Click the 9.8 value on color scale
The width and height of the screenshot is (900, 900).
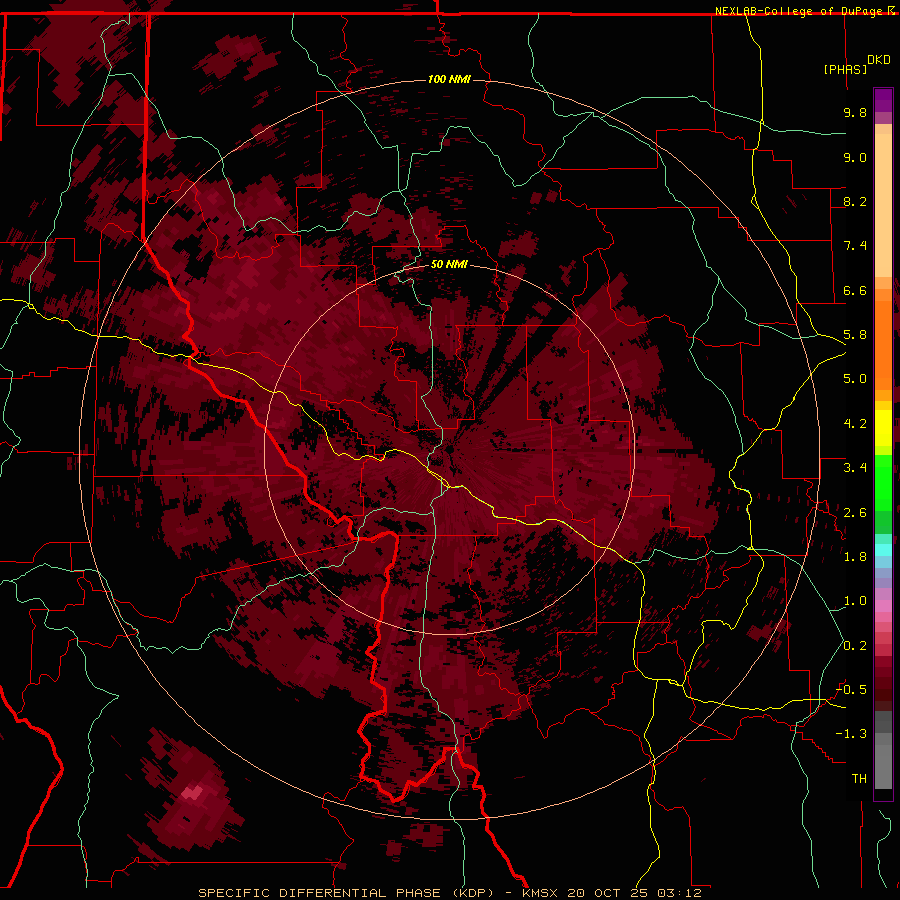[855, 112]
